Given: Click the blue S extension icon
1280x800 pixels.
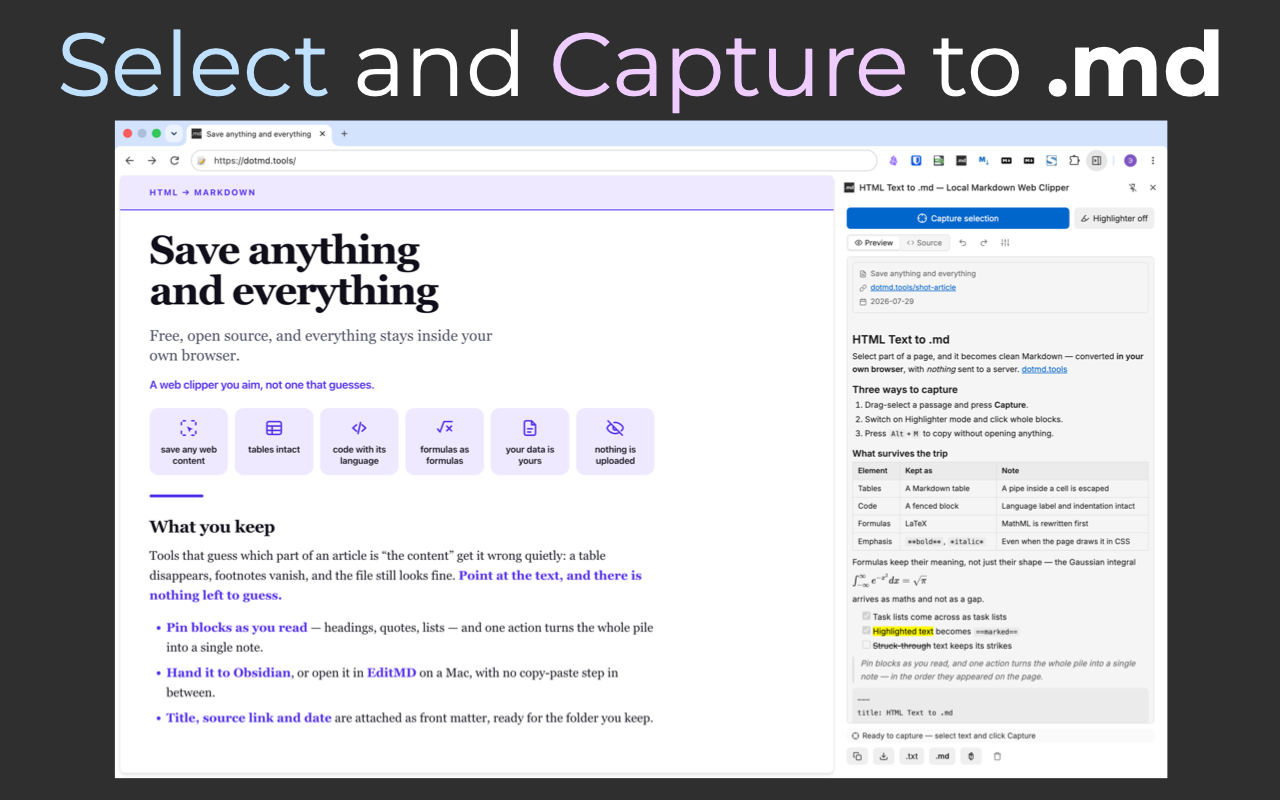Looking at the screenshot, I should pos(1051,160).
